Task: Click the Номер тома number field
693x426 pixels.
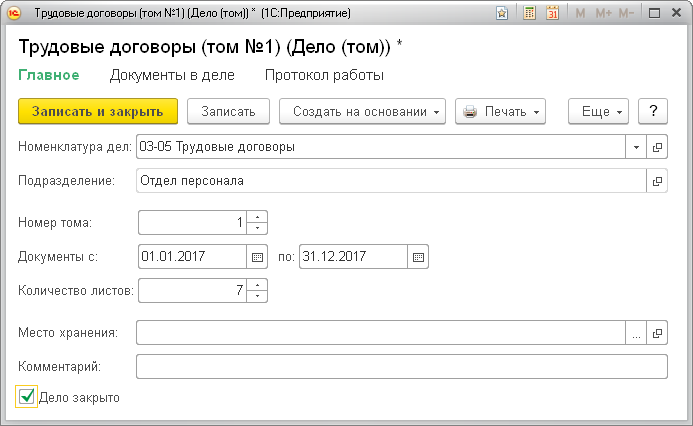Action: pos(192,222)
